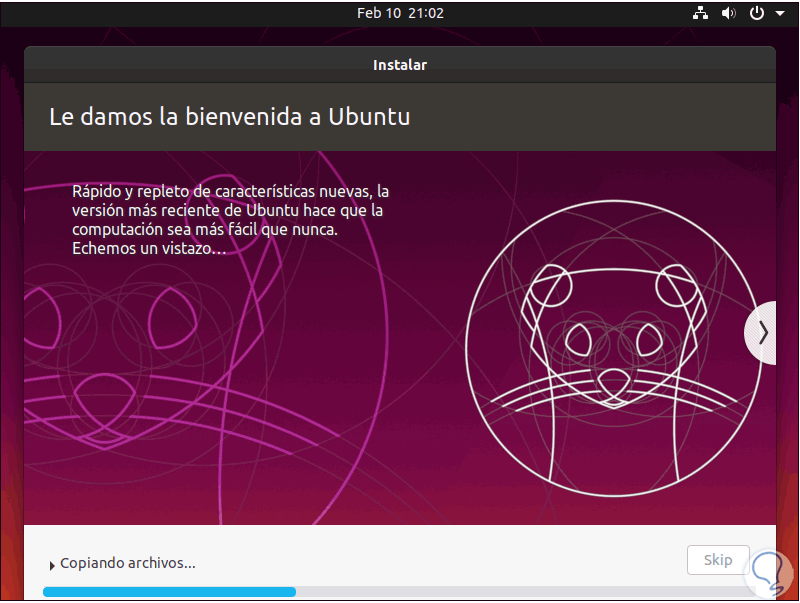This screenshot has height=603, width=800.
Task: Open the power icon menu
Action: (x=757, y=13)
